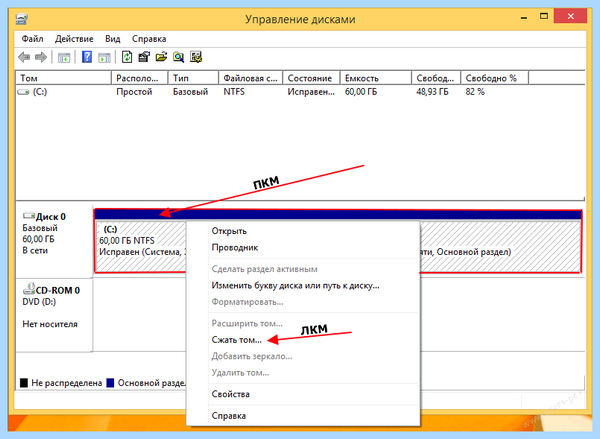The width and height of the screenshot is (600, 439).
Task: Click the Нет носителя text under CD-ROM 0
Action: 50,324
